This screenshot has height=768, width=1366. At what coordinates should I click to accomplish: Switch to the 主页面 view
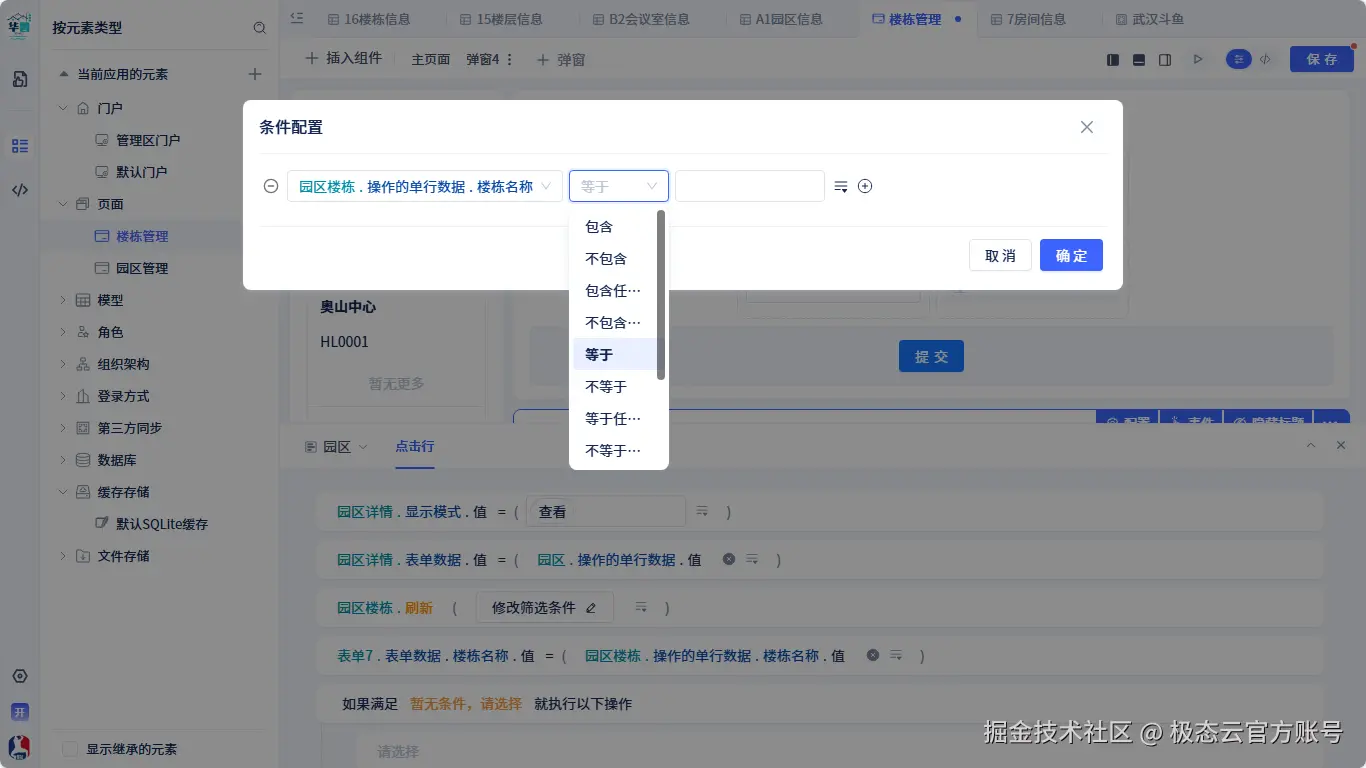(x=431, y=60)
